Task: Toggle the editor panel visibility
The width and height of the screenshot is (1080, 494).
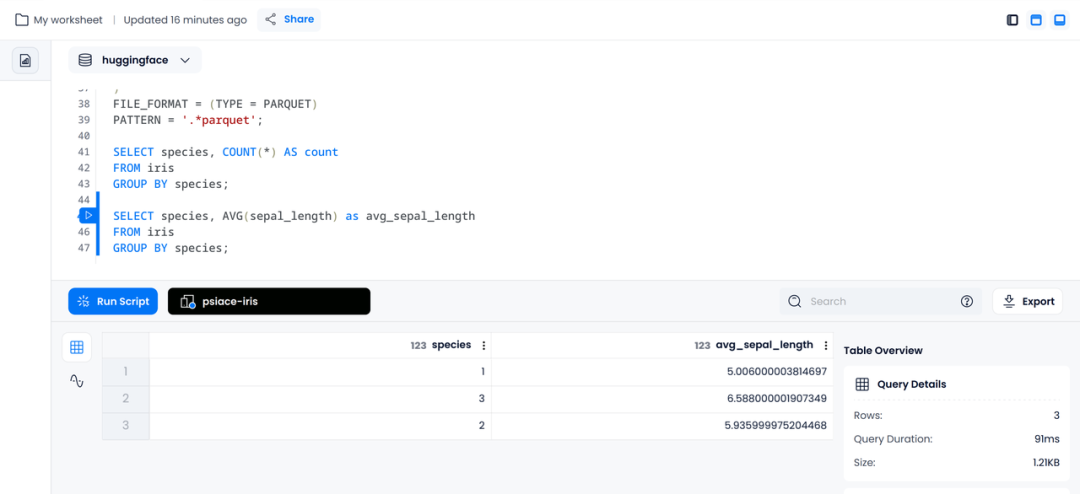Action: click(x=1036, y=20)
